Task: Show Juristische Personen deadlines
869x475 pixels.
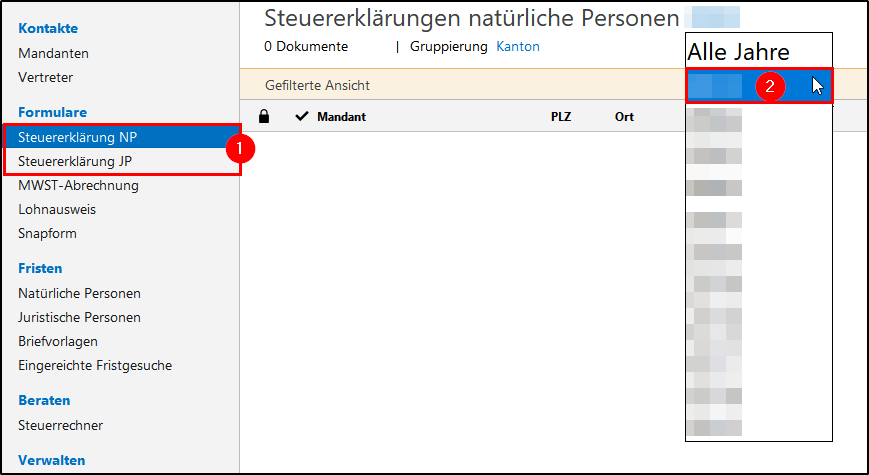Action: click(79, 318)
